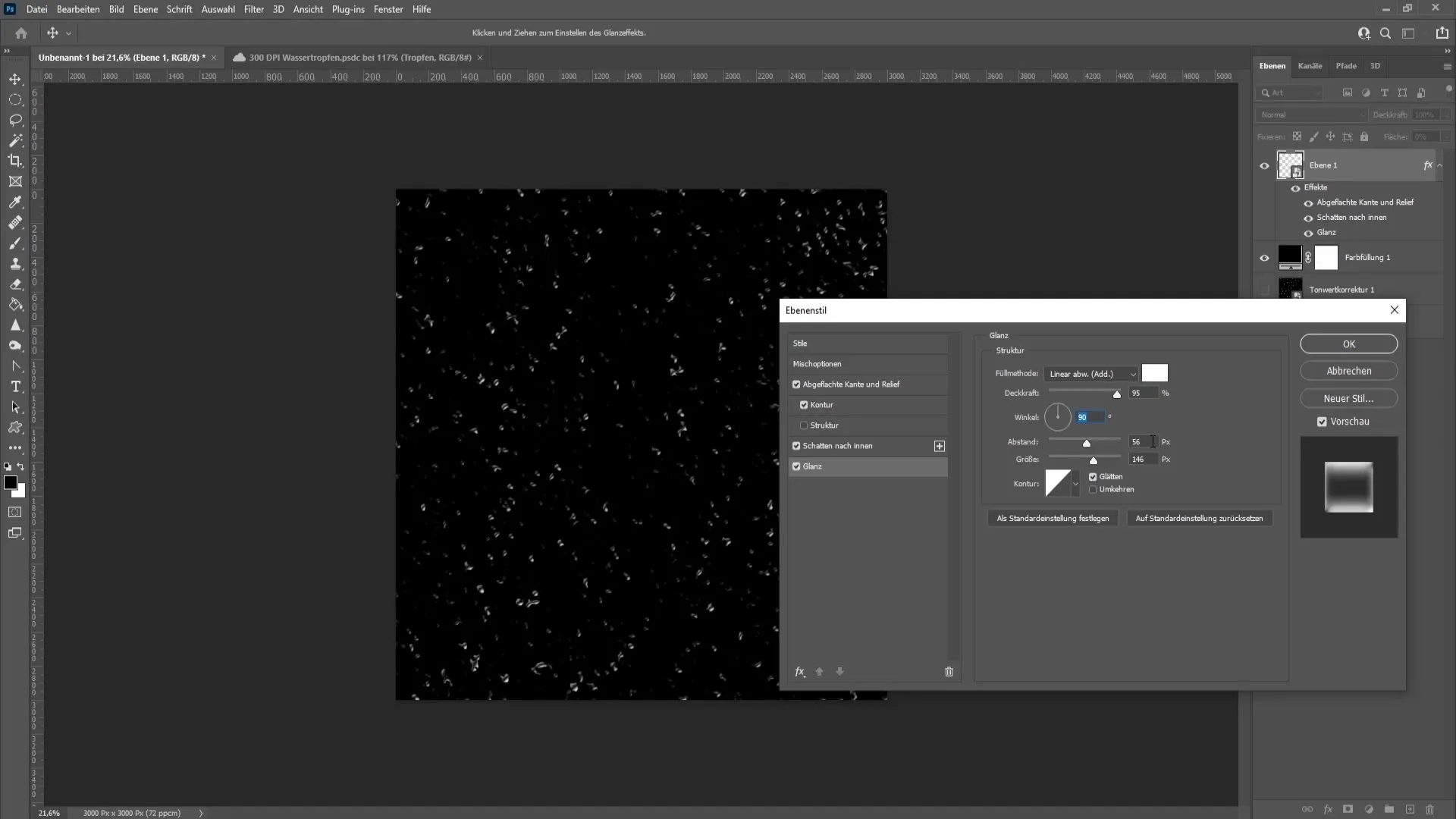Image resolution: width=1456 pixels, height=819 pixels.
Task: Open Ebenen panel menu
Action: (x=1447, y=67)
